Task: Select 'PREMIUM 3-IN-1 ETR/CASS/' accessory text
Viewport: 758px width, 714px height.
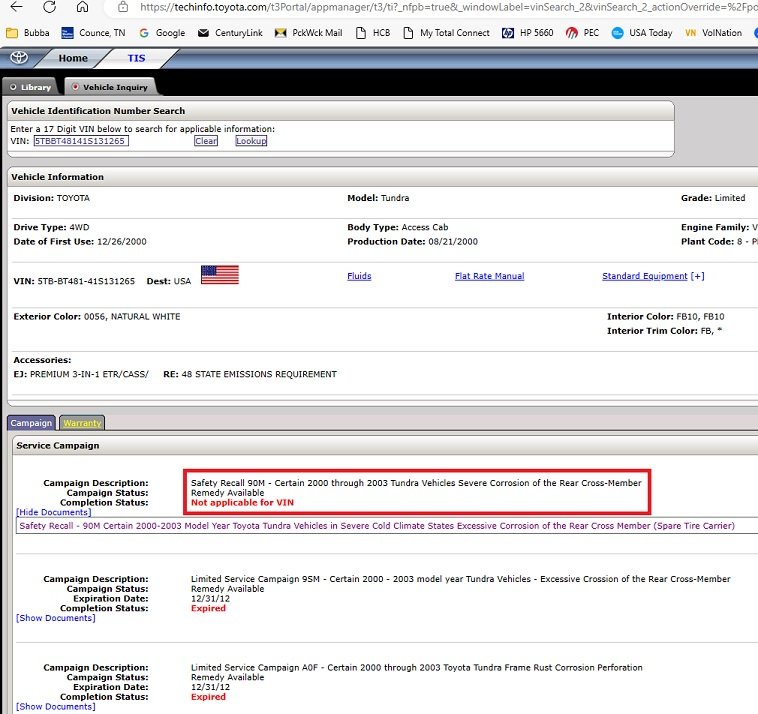Action: coord(89,374)
